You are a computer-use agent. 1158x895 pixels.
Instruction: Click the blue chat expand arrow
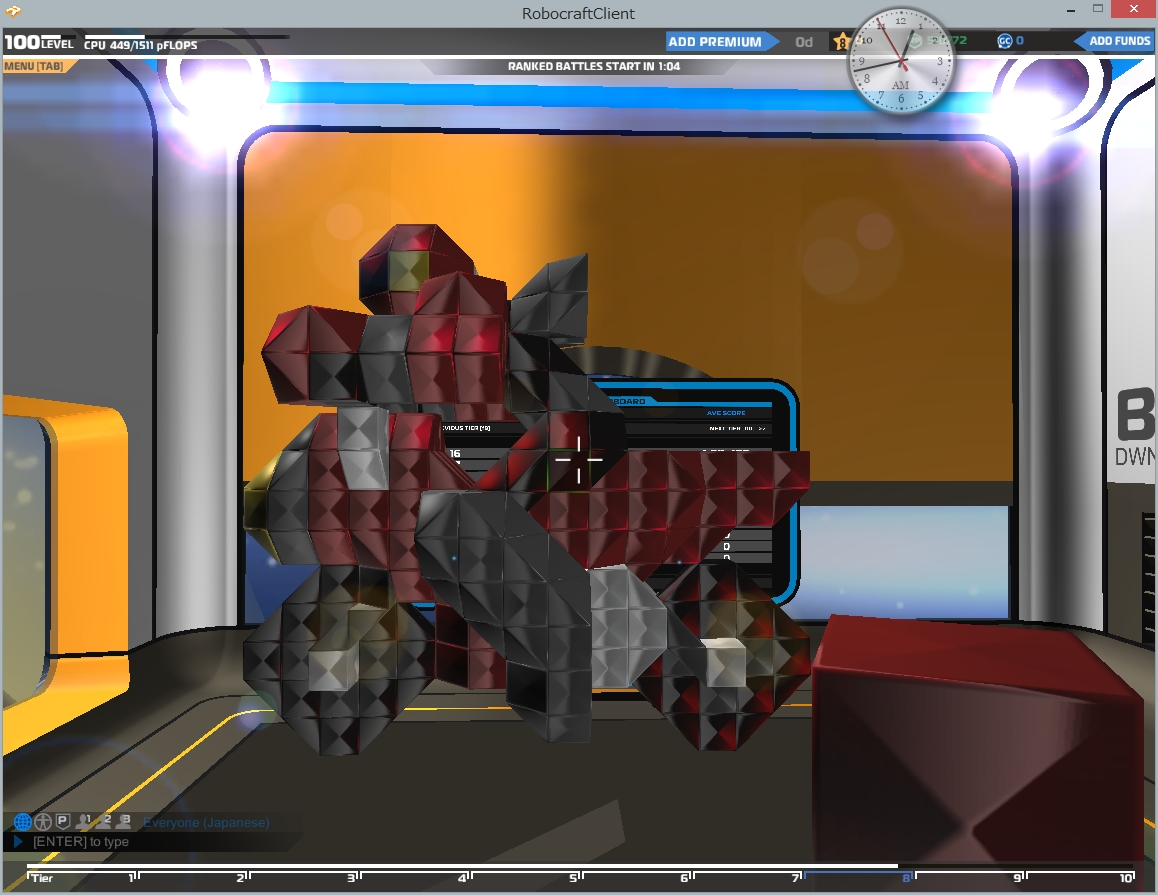[18, 842]
